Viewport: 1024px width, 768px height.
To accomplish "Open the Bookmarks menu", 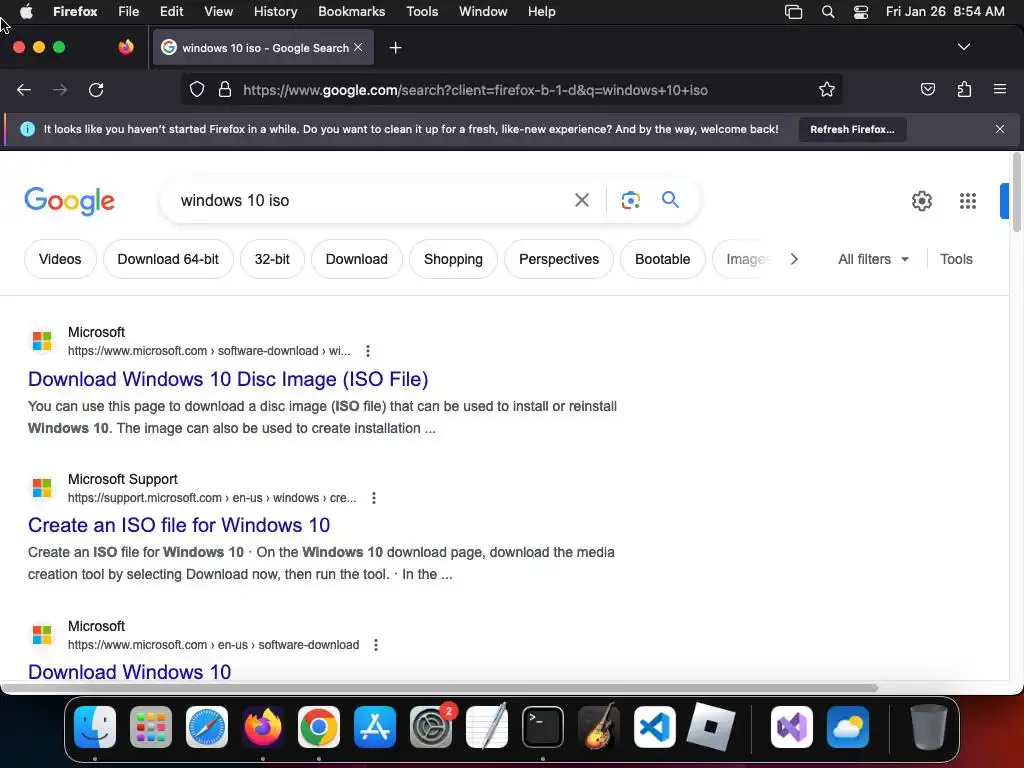I will [351, 12].
